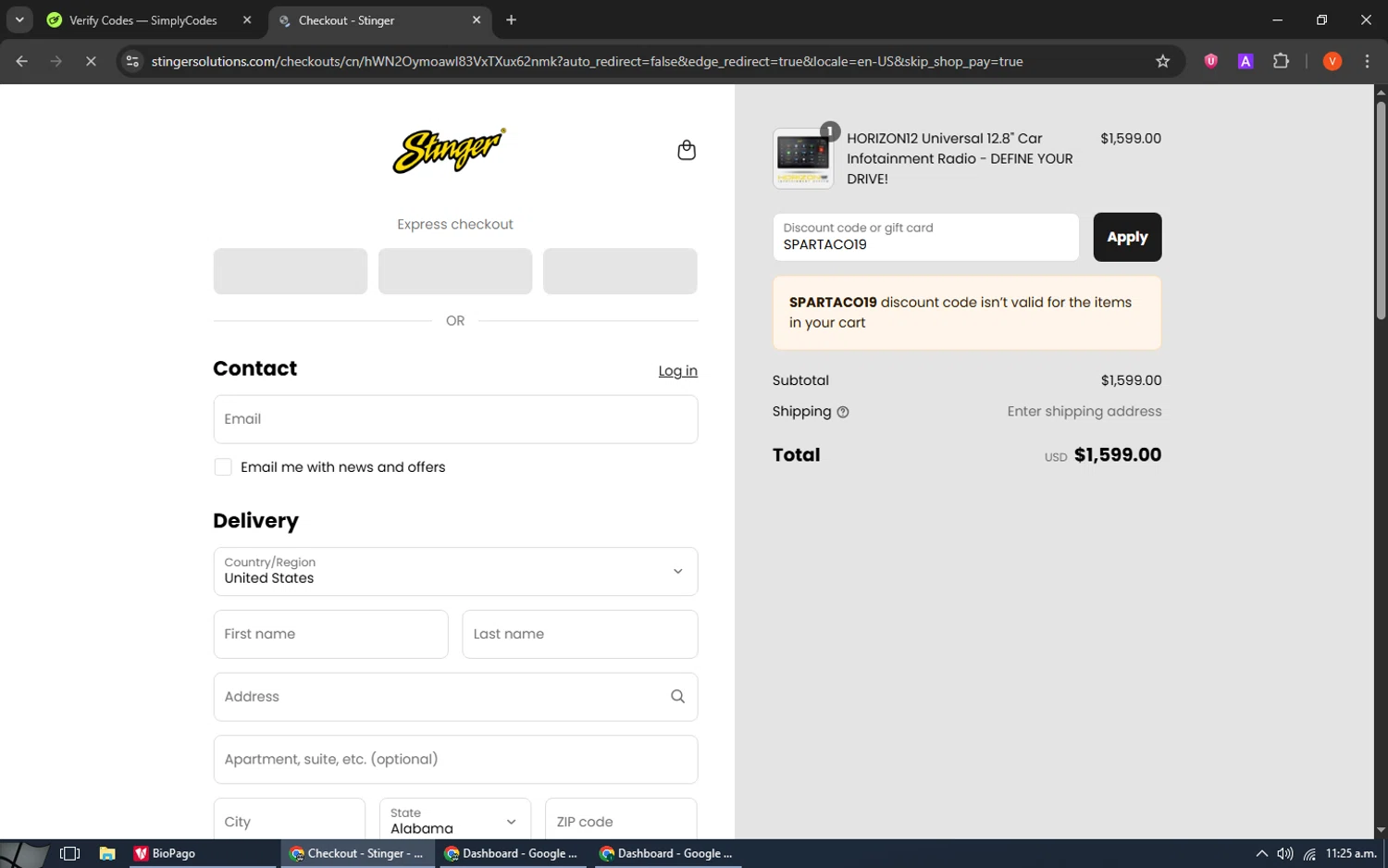Screen dimensions: 1388x868
Task: Click the scrollbar down arrow
Action: pyautogui.click(x=1381, y=830)
